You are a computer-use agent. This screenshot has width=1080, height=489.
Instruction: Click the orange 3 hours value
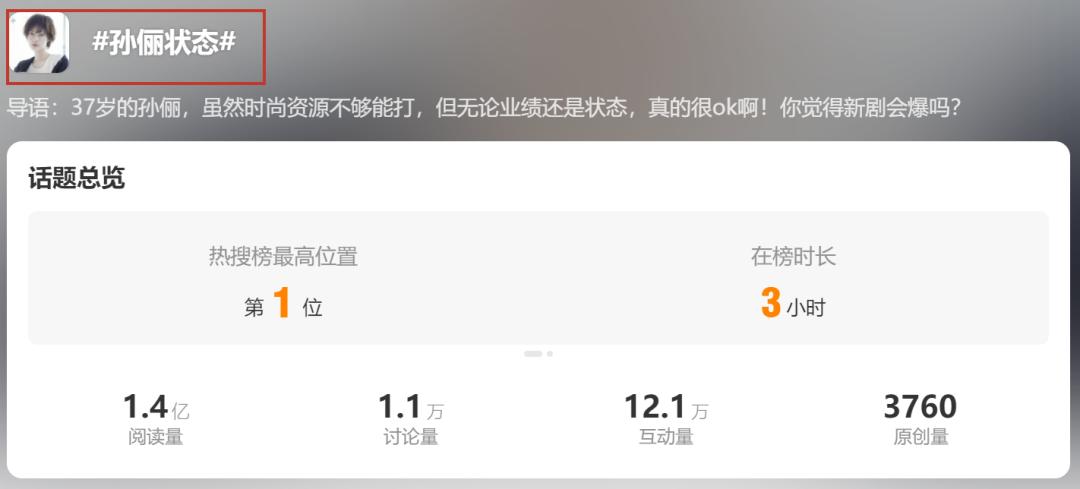click(x=770, y=303)
